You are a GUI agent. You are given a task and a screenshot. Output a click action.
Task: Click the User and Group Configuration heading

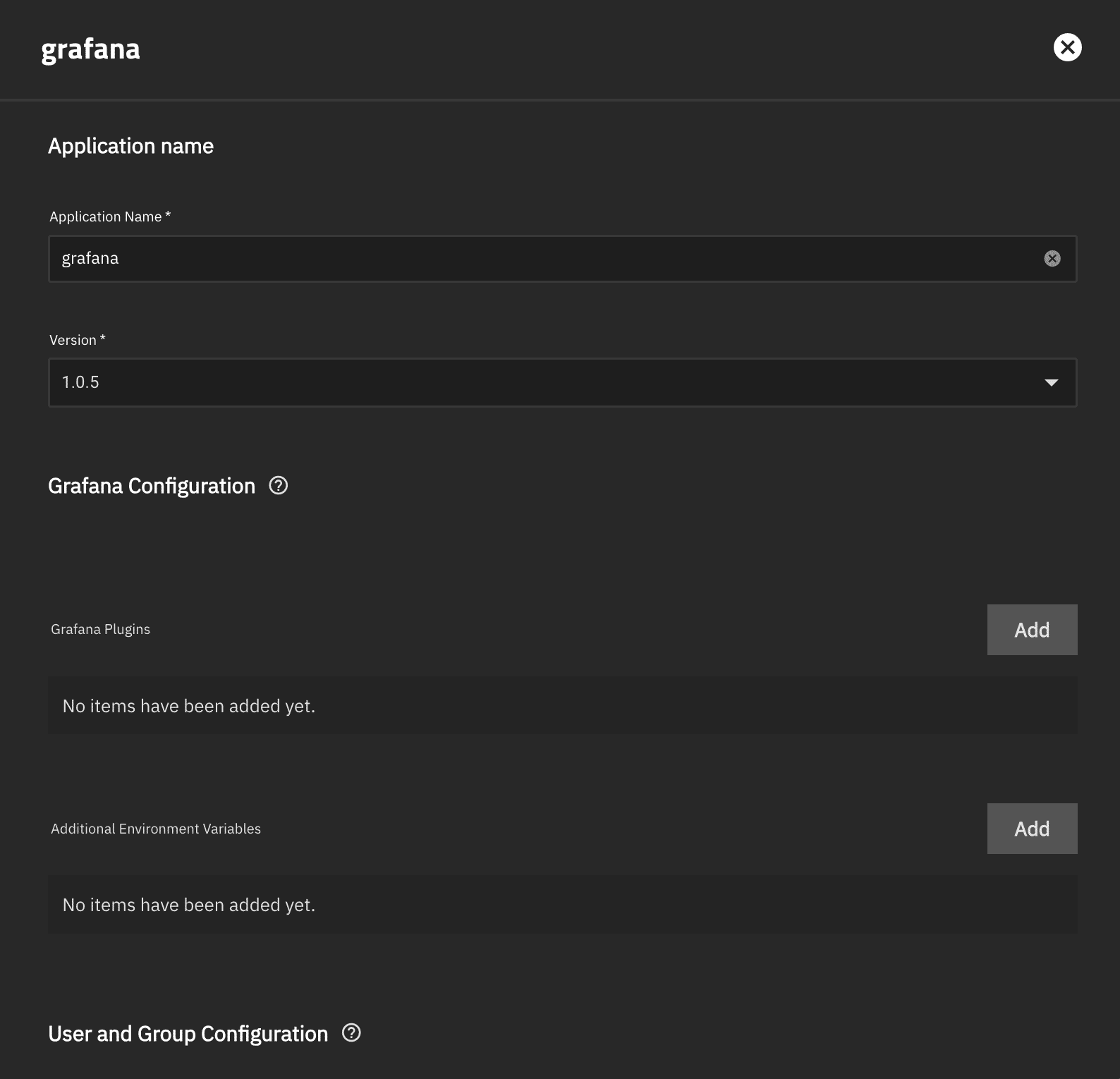[188, 1034]
